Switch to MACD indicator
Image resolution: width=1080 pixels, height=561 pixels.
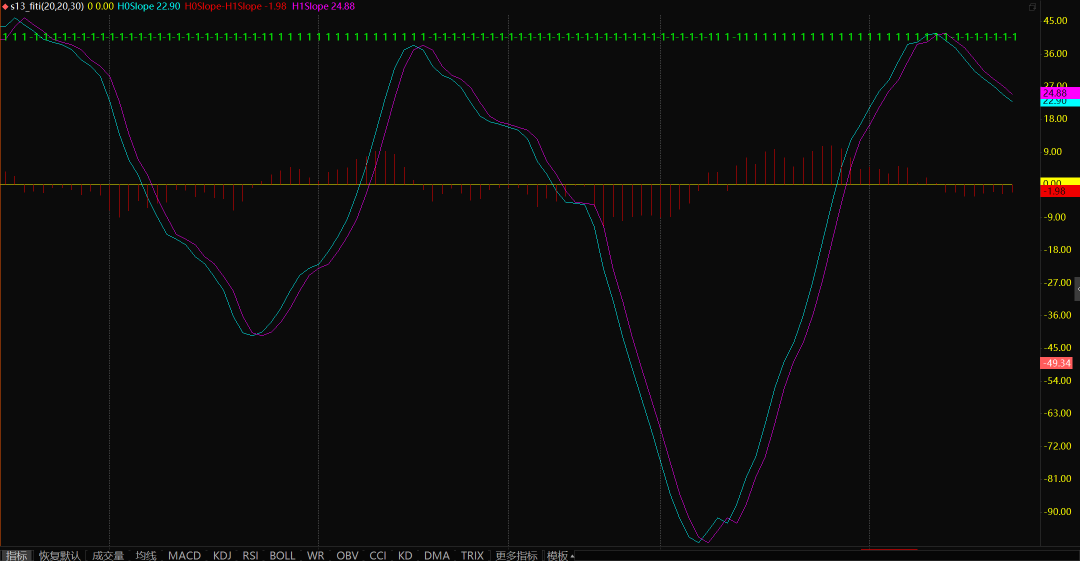[x=185, y=555]
